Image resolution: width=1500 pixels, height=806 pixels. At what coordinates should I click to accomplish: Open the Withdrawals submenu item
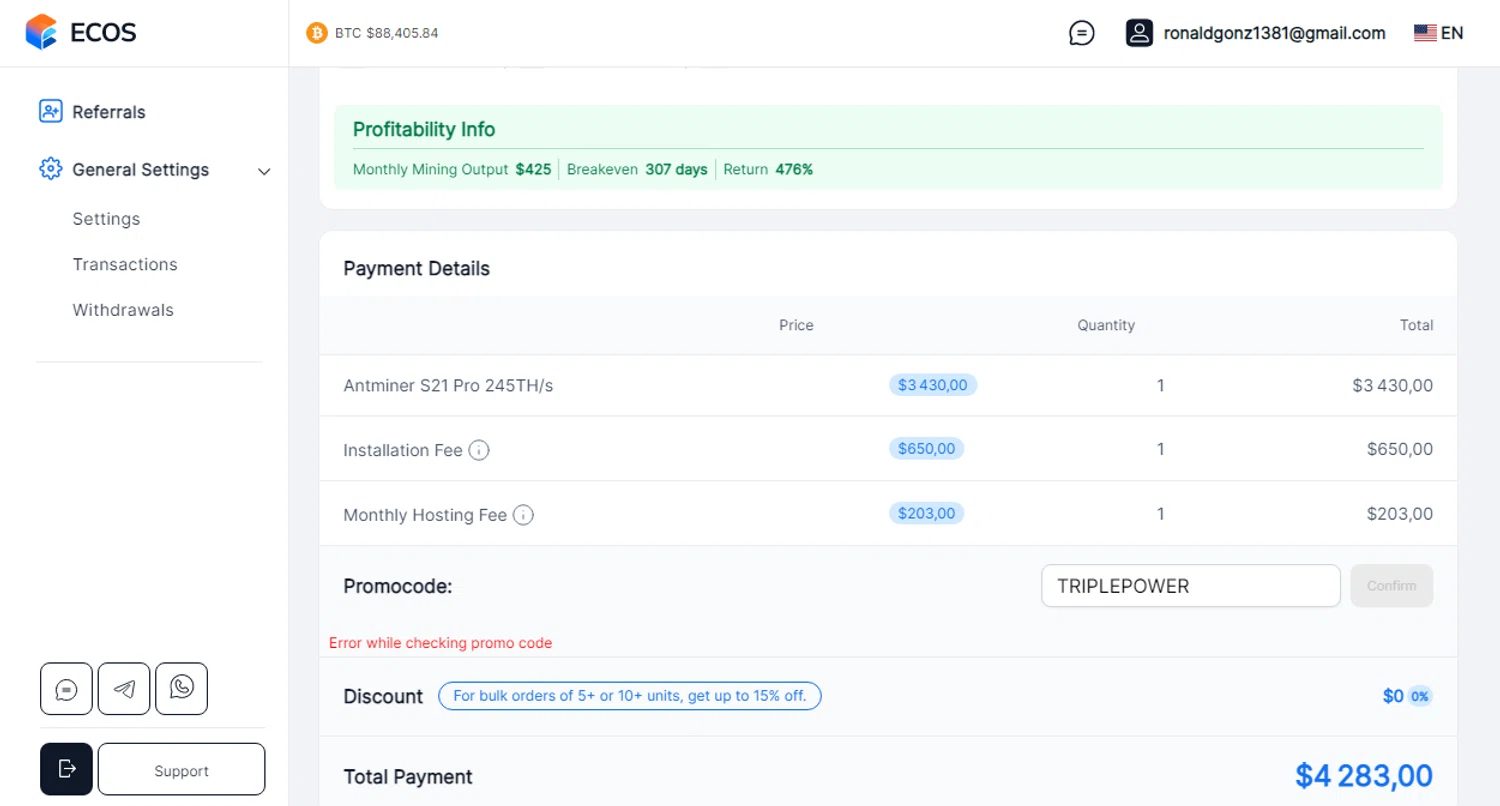tap(123, 310)
